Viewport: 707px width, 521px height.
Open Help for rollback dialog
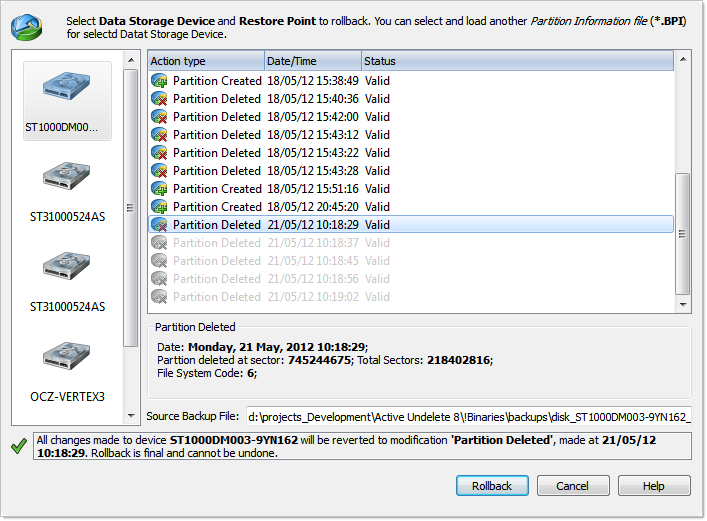(654, 486)
